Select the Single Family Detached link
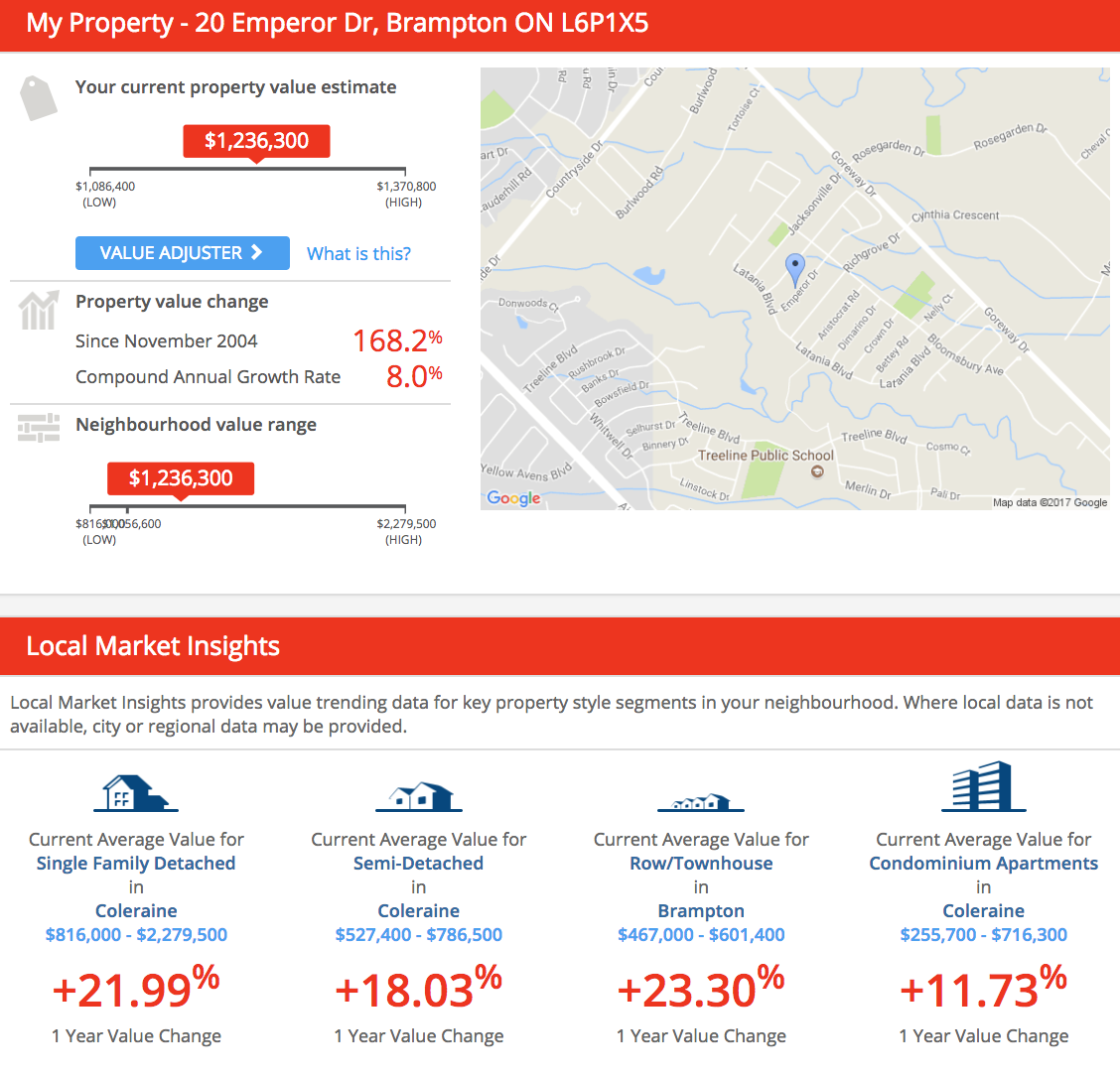Viewport: 1120px width, 1080px height. click(x=136, y=863)
